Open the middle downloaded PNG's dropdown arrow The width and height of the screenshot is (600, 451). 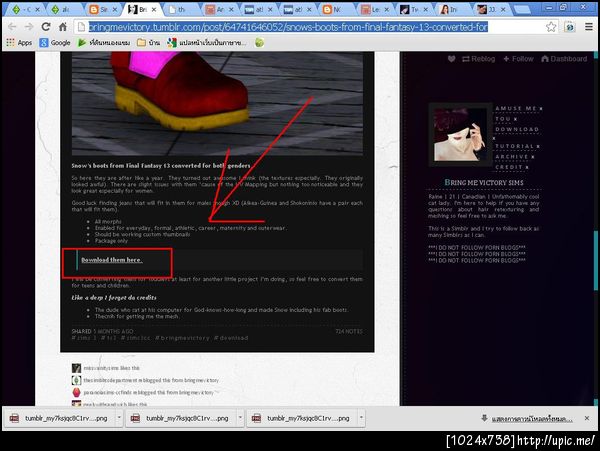240,418
